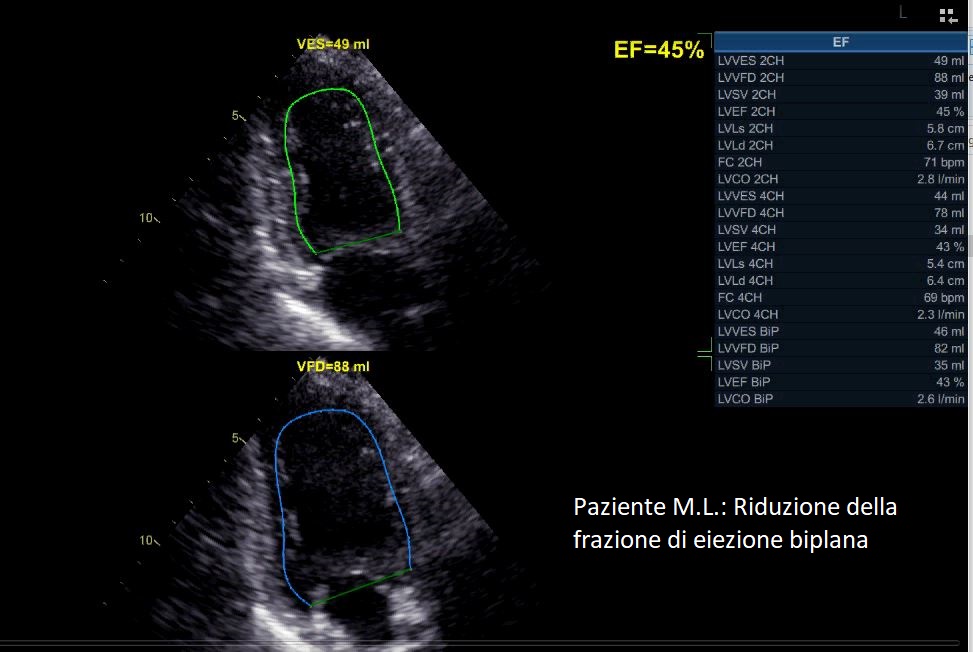This screenshot has width=973, height=652.
Task: Click the LVVFD 4CH 78 ml row
Action: tap(840, 213)
